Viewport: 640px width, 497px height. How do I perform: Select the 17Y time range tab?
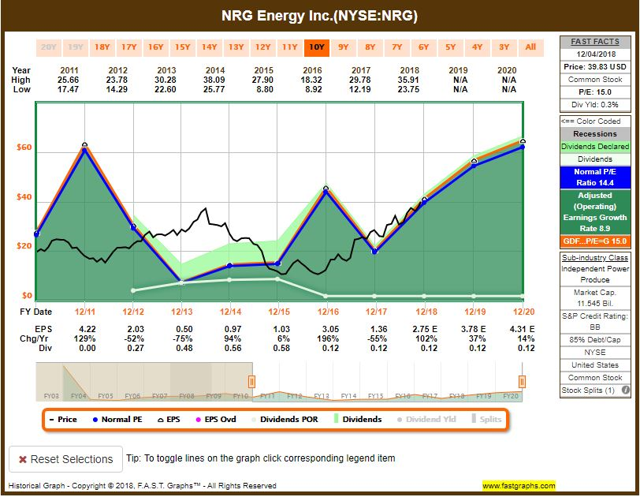pos(129,47)
